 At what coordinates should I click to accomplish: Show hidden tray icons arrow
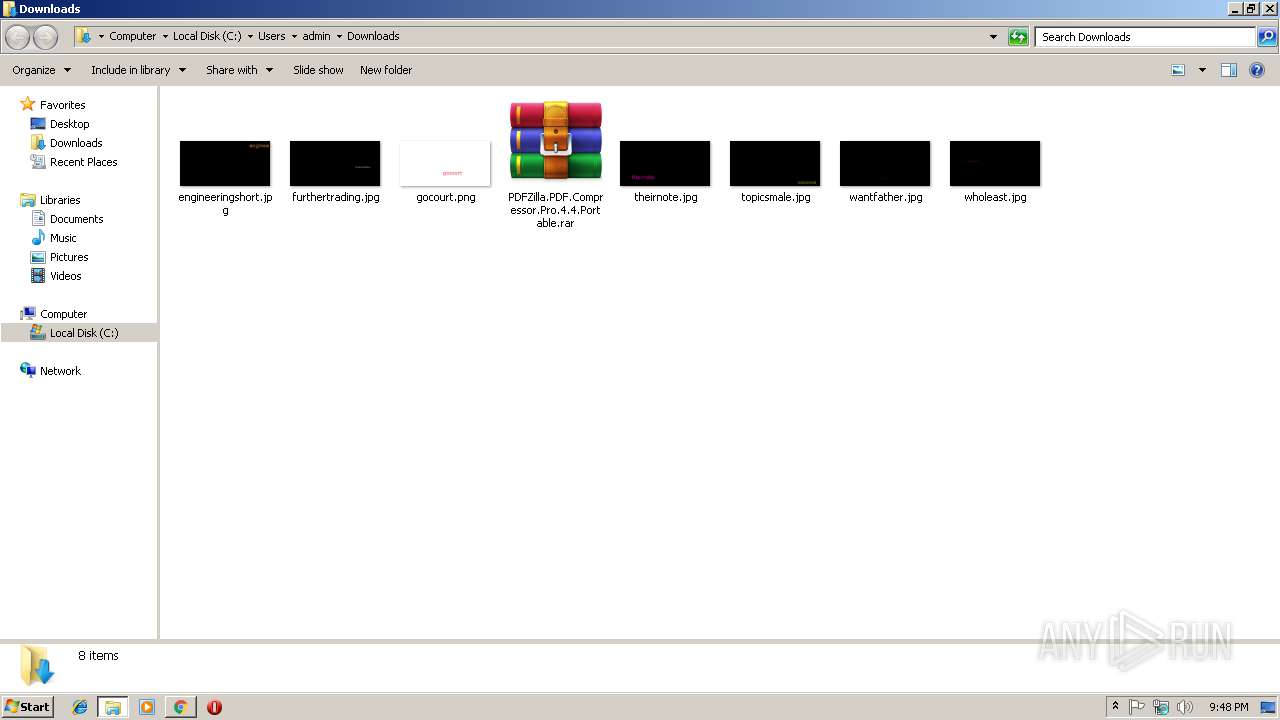(1115, 707)
